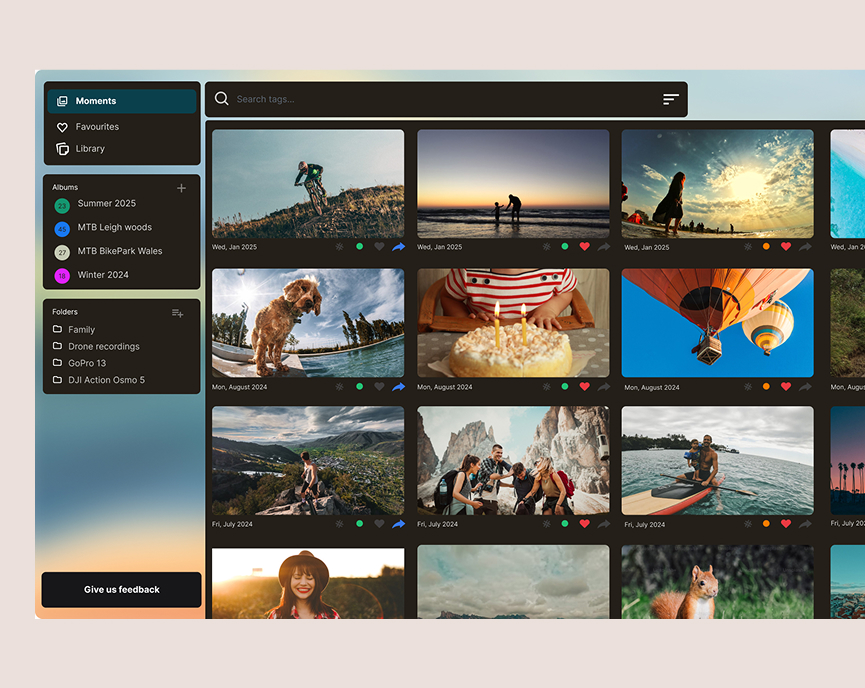Open the beach sunset silhouette photo
This screenshot has height=688, width=865.
pos(513,184)
